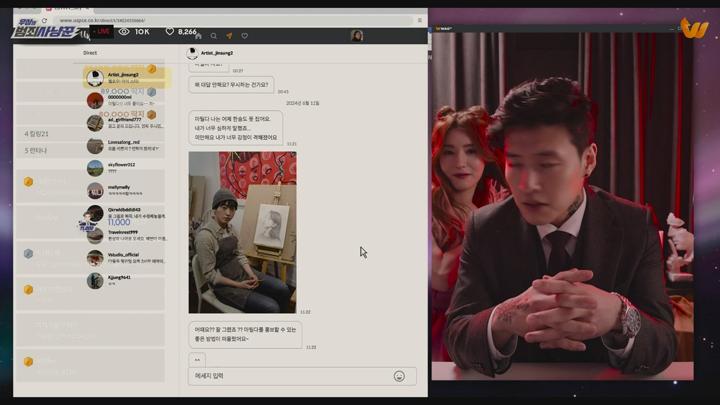Viewport: 720px width, 405px height.
Task: Click the browser reload icon
Action: tap(44, 20)
